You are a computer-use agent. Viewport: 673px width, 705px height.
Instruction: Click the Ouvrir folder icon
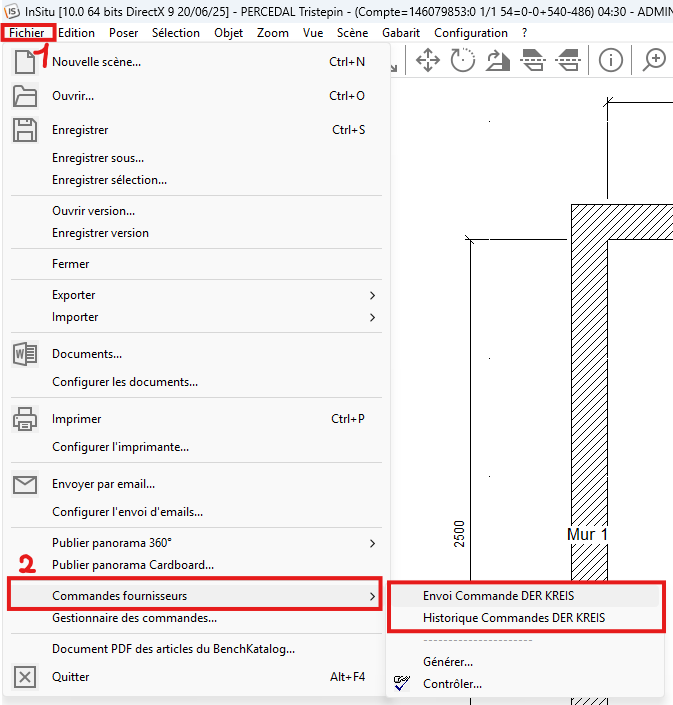click(x=25, y=96)
